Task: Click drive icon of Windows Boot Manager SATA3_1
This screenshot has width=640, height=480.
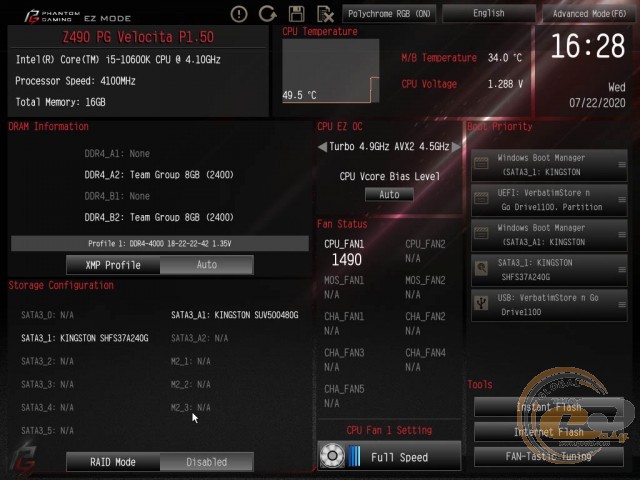Action: tap(481, 164)
